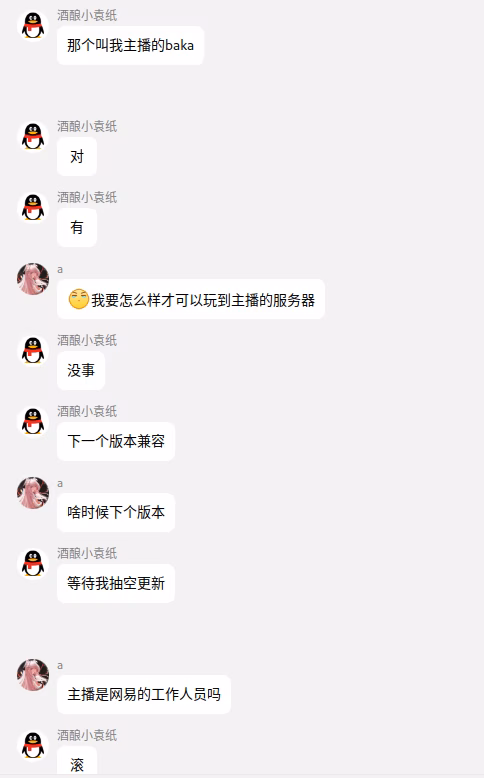Viewport: 484px width, 778px height.
Task: Select the '那个叫我主播的baka' message bubble
Action: point(130,46)
